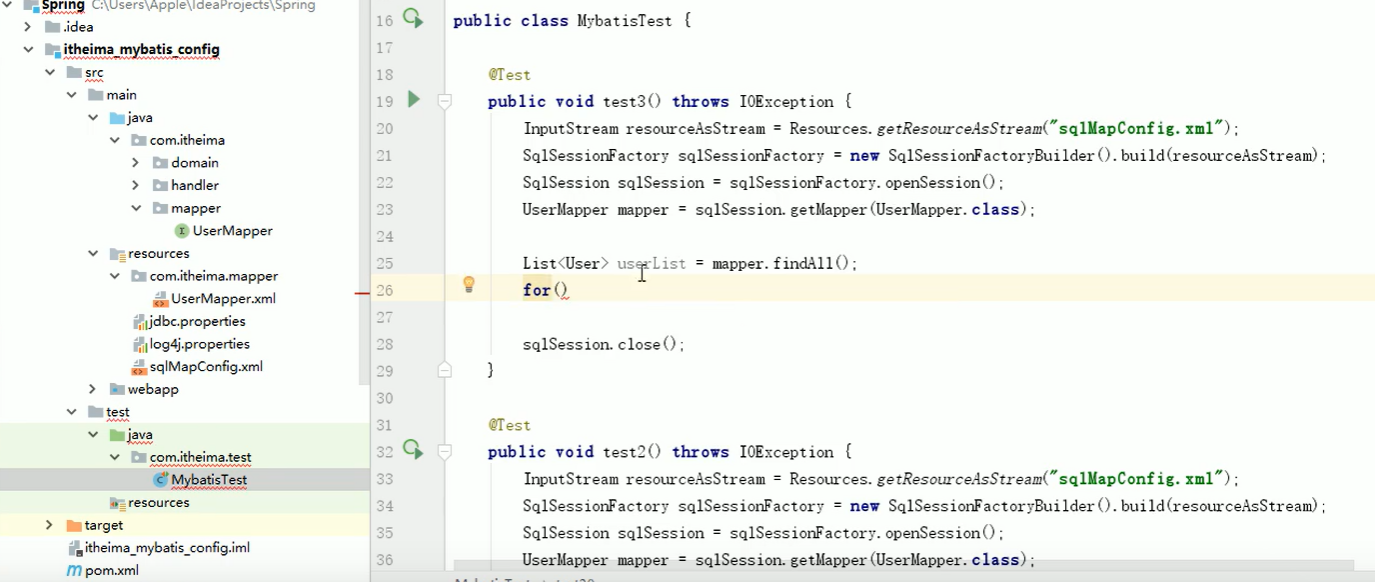Image resolution: width=1375 pixels, height=582 pixels.
Task: Run test2 via its gutter run icon
Action: (x=412, y=451)
